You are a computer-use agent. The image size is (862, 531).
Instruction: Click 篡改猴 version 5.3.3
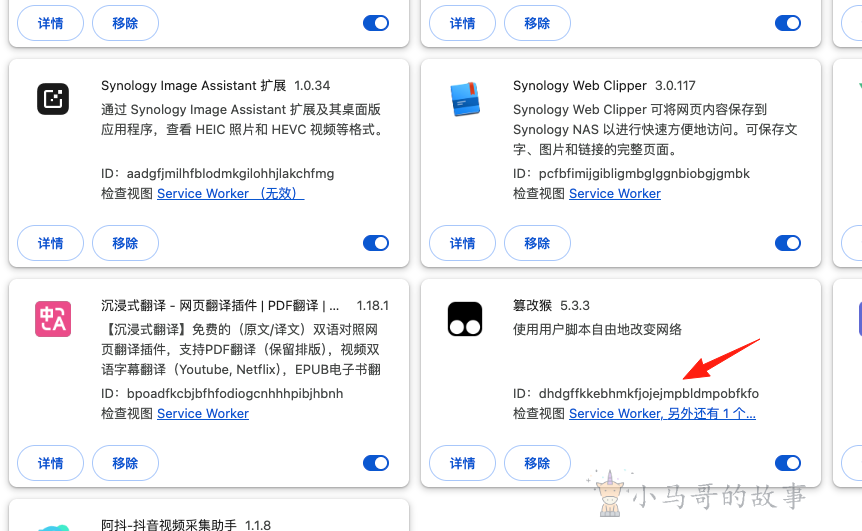coord(574,306)
